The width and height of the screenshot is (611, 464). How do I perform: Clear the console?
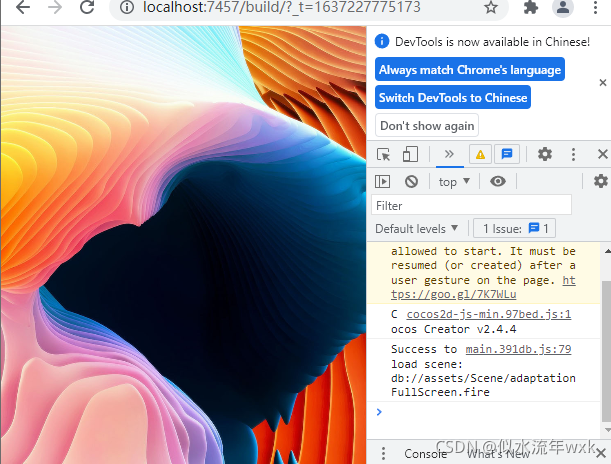pyautogui.click(x=411, y=182)
